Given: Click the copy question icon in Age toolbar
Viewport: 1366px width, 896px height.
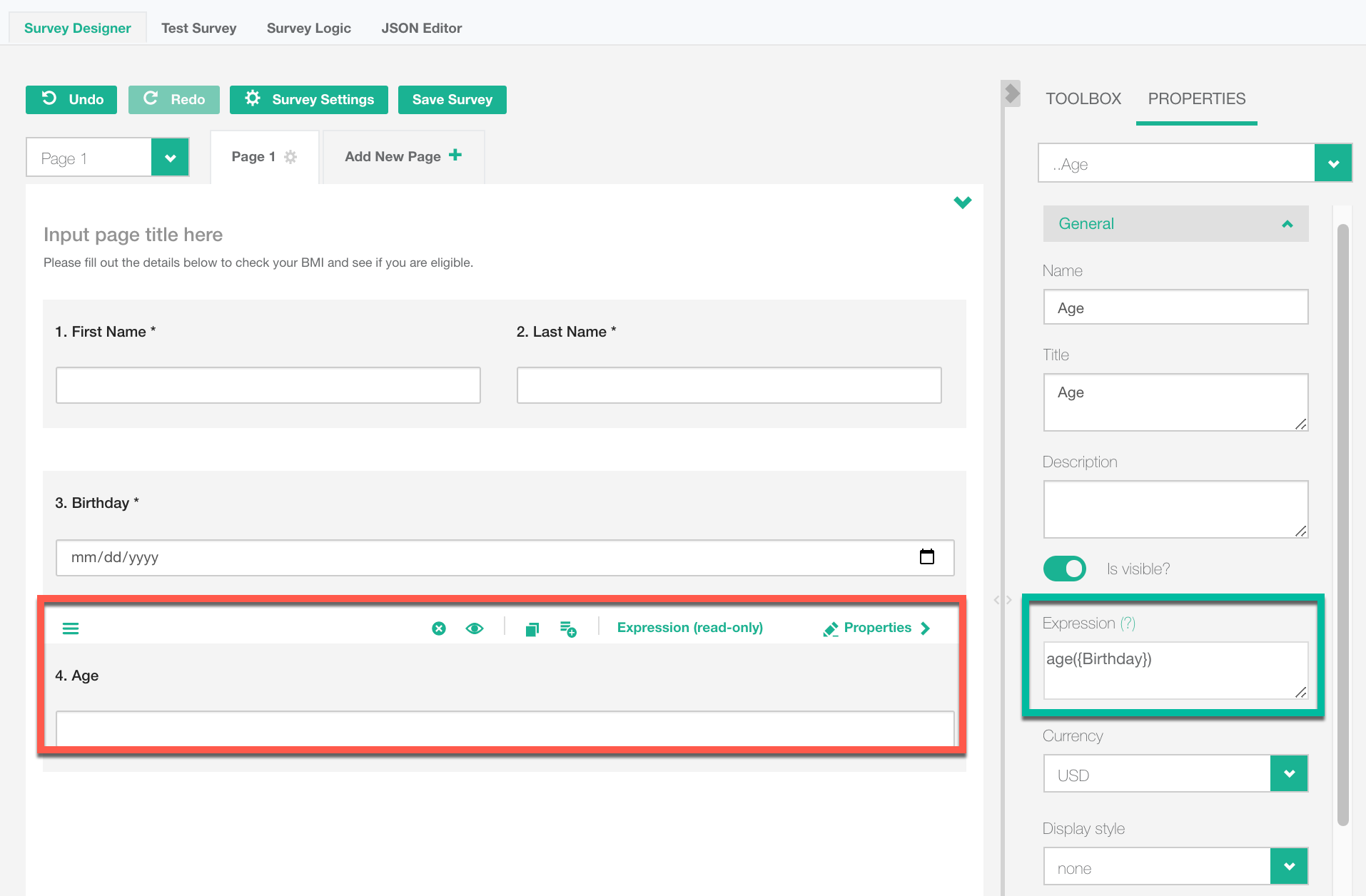Looking at the screenshot, I should [532, 628].
